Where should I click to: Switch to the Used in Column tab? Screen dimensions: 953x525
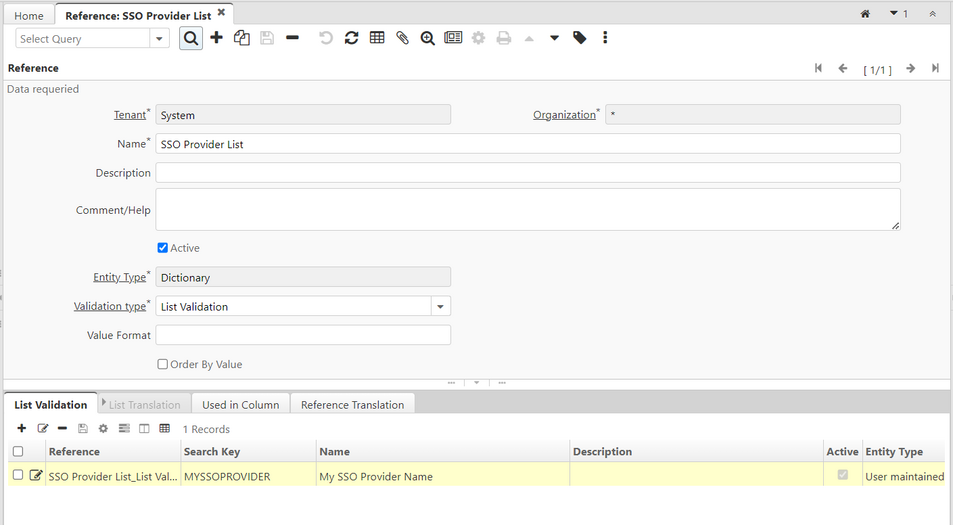click(x=240, y=405)
